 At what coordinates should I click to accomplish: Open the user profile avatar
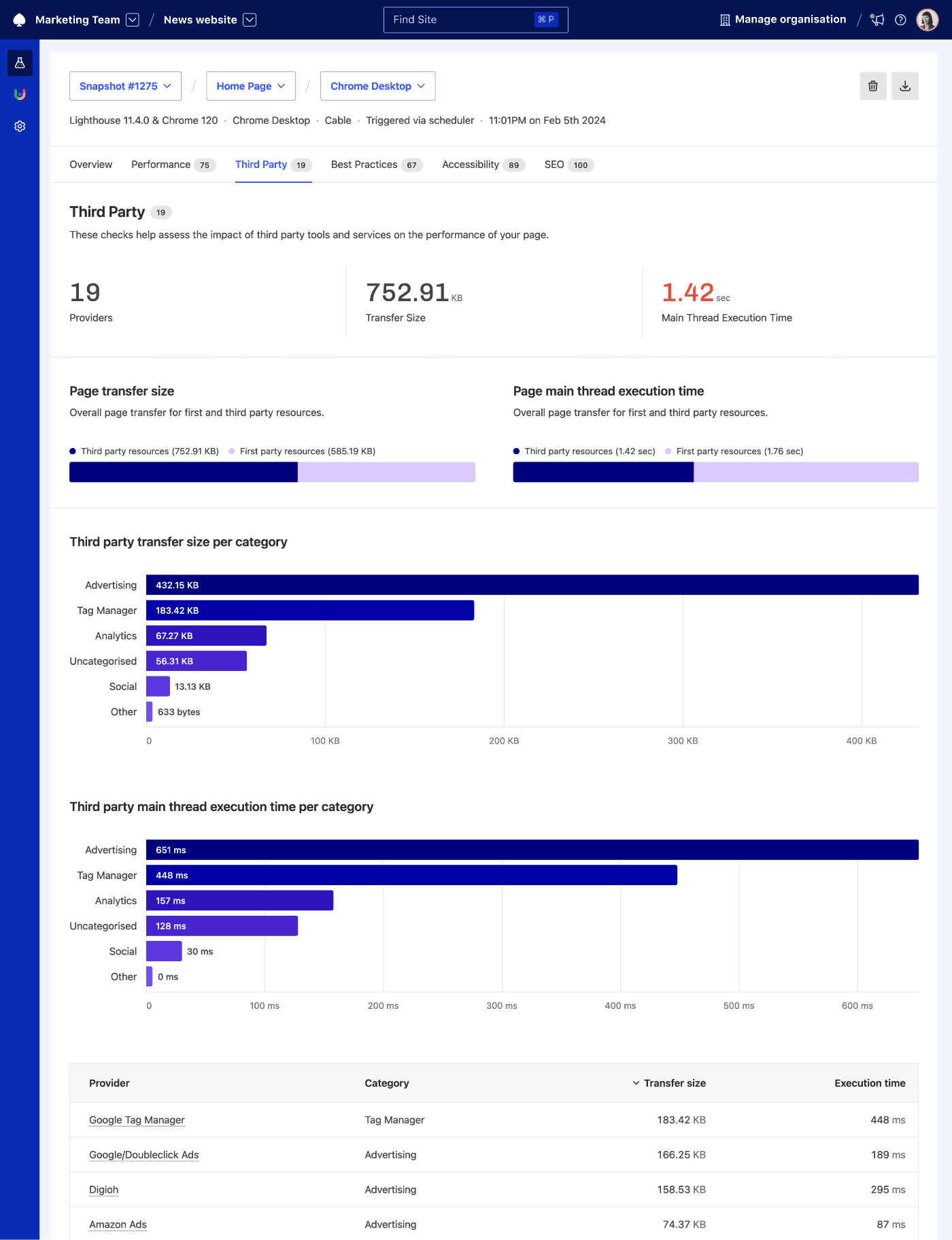click(x=927, y=20)
